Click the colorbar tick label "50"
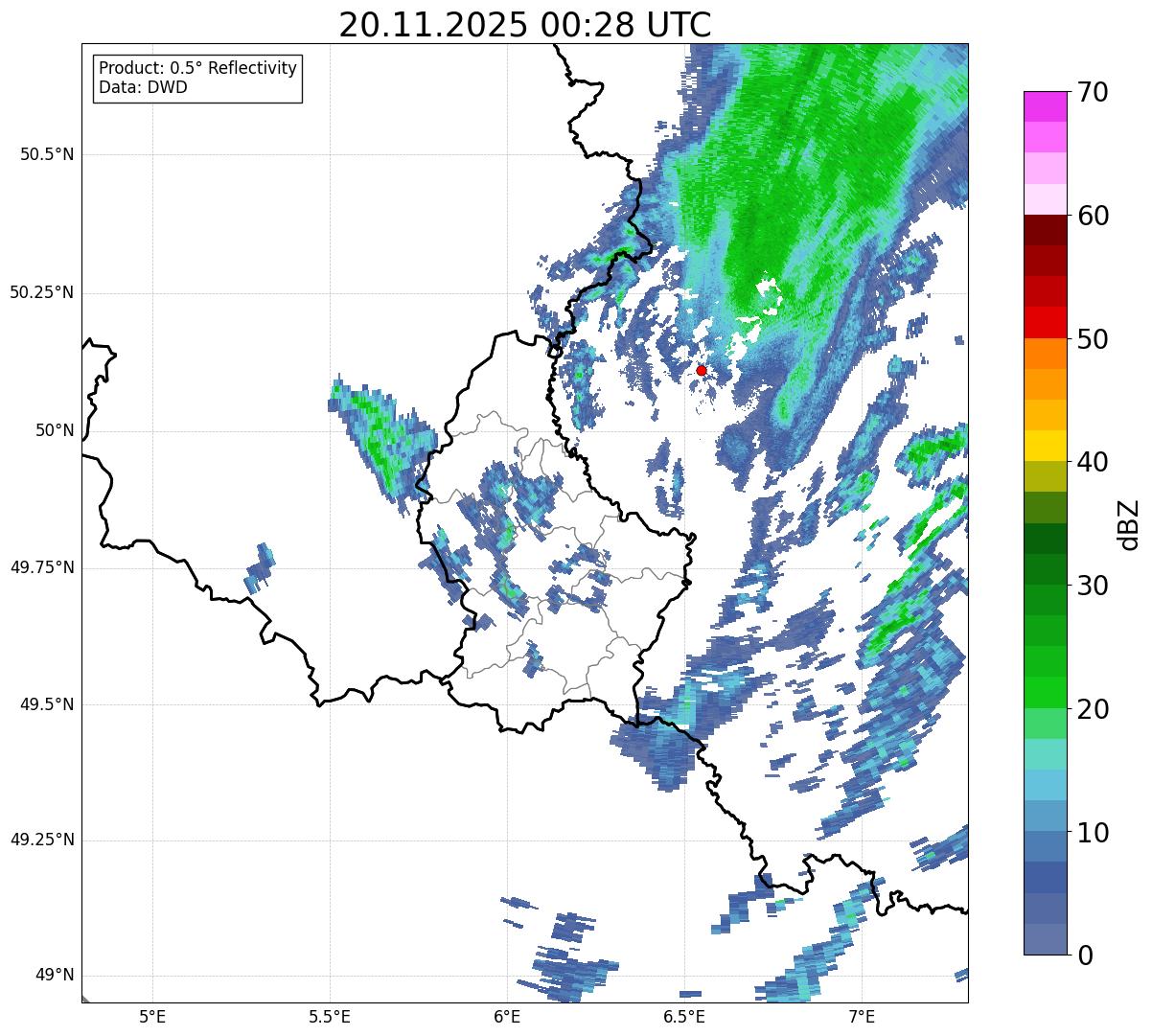Screen dimensions: 1152x1036 click(1094, 339)
